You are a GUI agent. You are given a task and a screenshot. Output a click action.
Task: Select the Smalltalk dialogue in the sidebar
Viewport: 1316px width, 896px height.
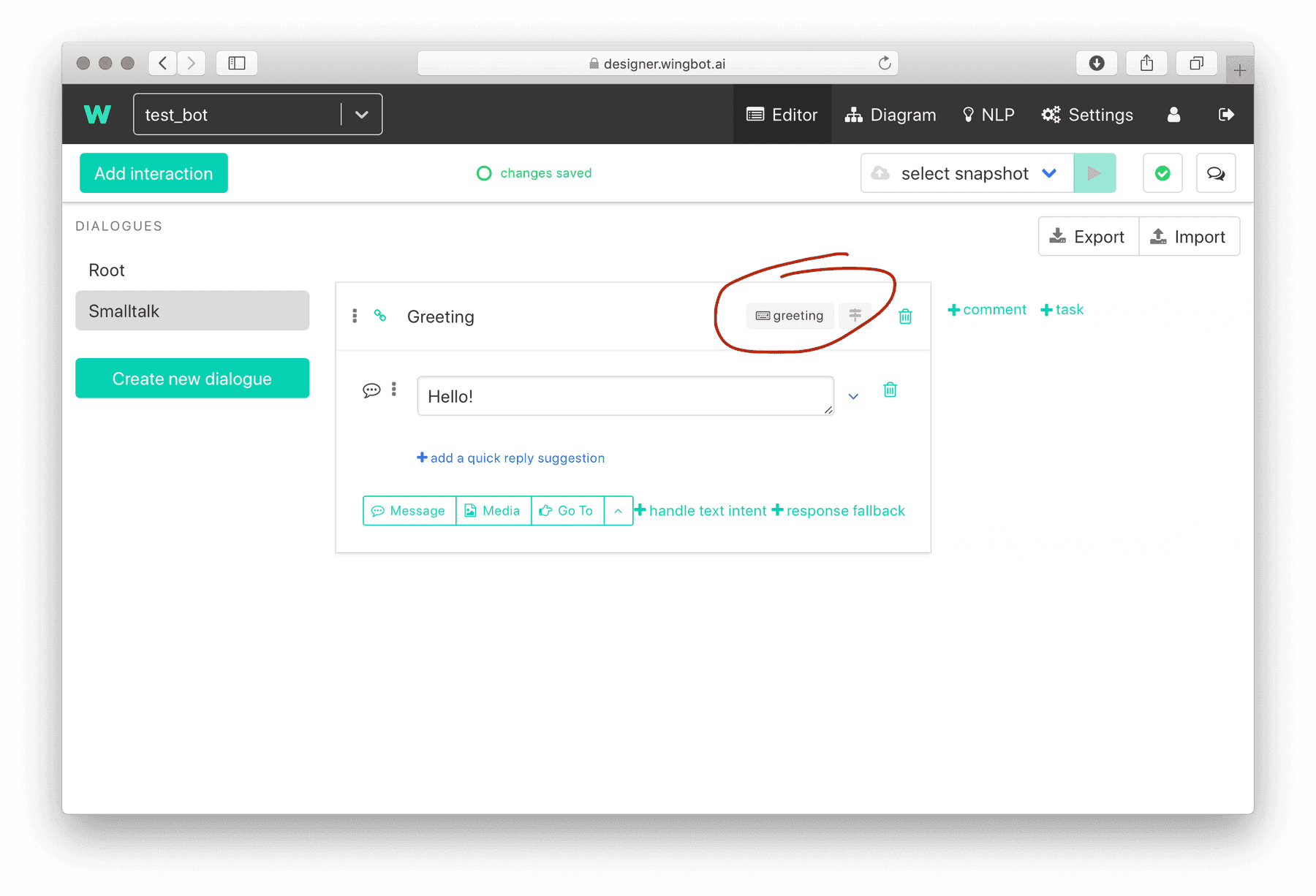click(x=192, y=311)
